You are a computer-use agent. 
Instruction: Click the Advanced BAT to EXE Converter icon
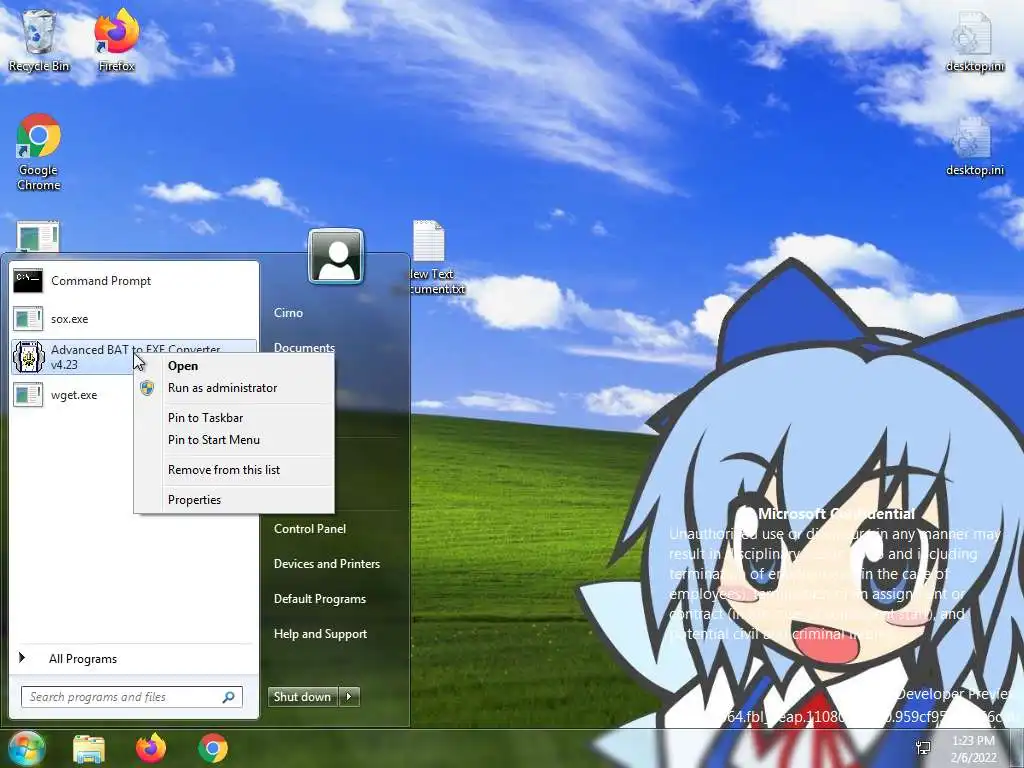tap(28, 357)
